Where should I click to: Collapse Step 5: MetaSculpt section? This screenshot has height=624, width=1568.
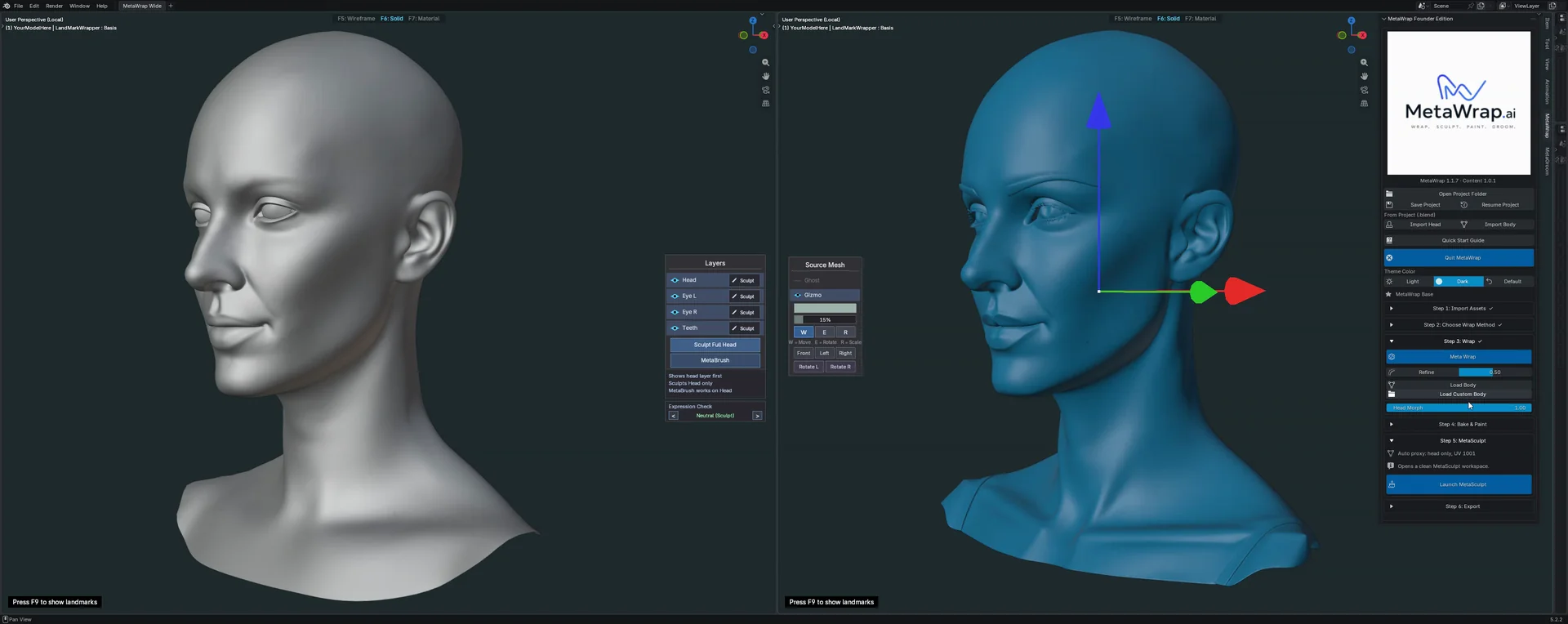coord(1459,441)
